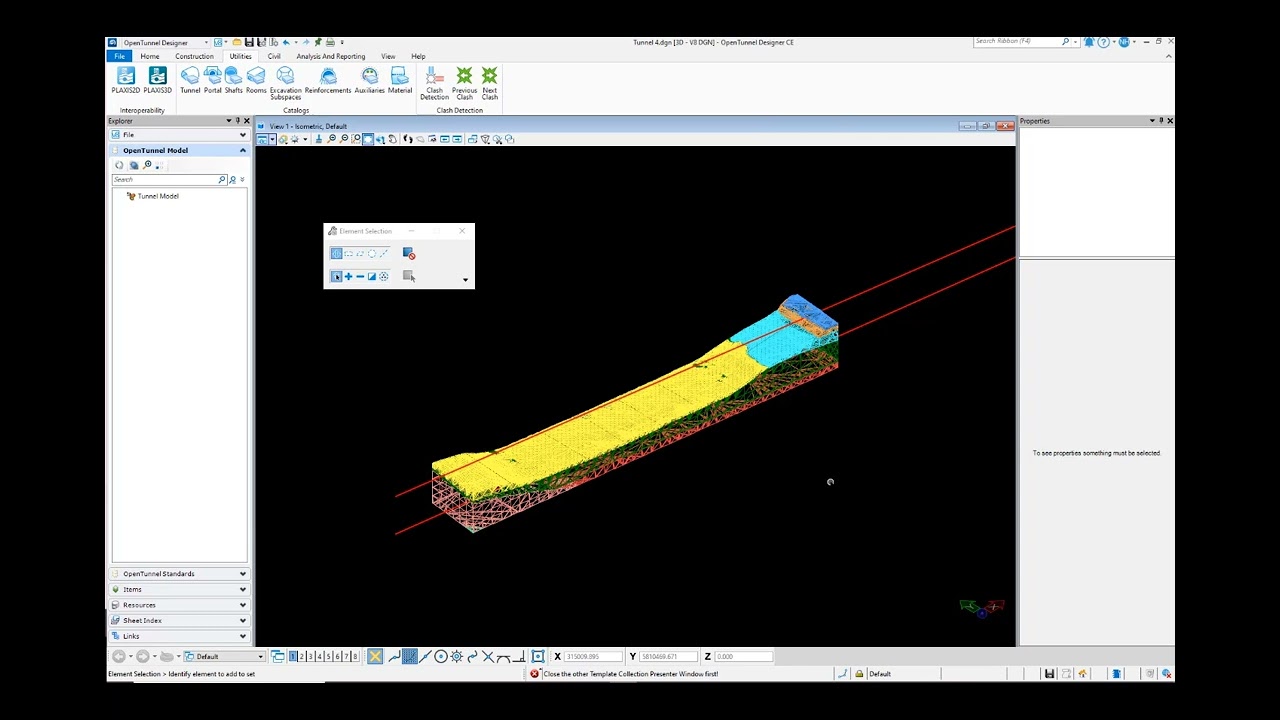
Task: Click the Undo arrow in quick access toolbar
Action: (x=286, y=42)
